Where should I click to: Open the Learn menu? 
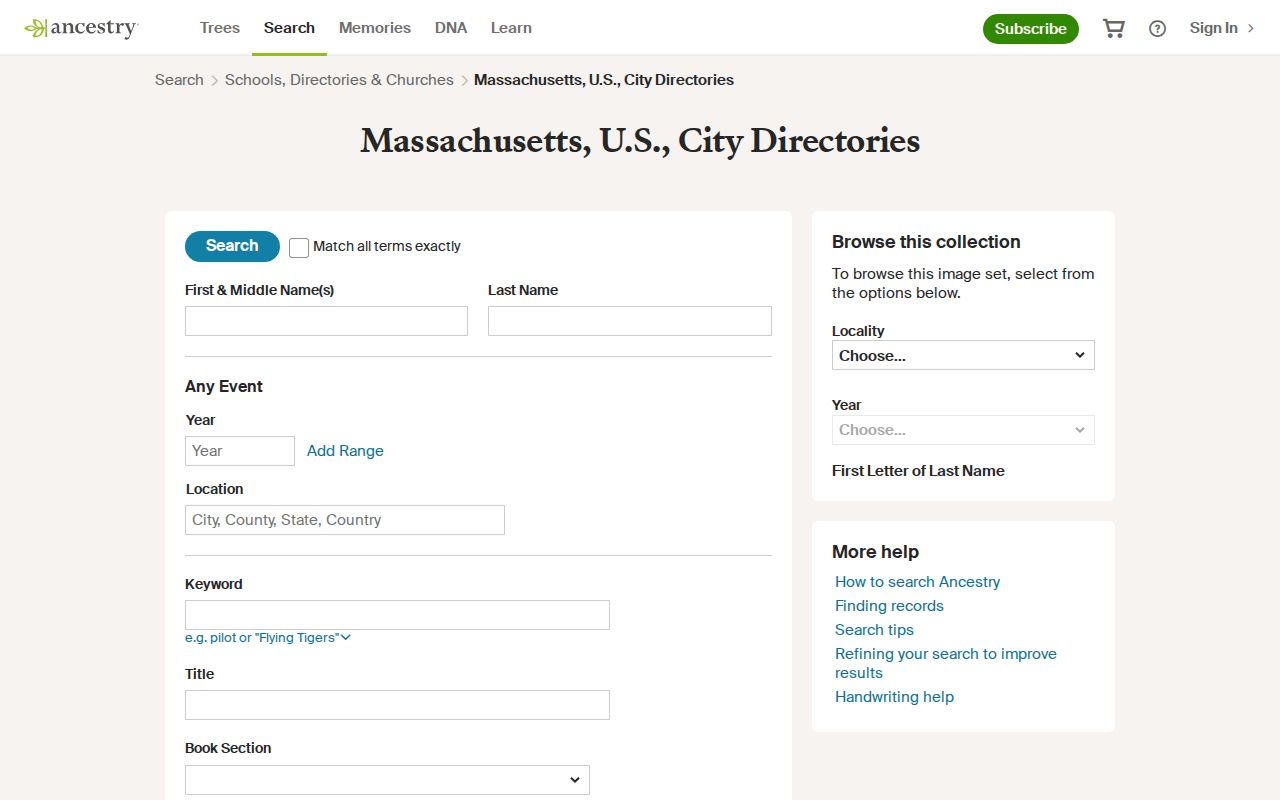click(511, 28)
